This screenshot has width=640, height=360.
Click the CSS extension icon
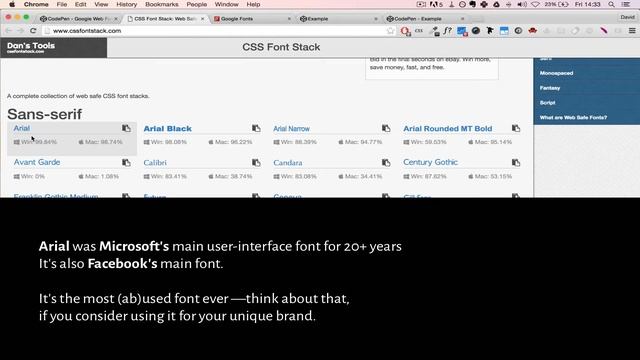(x=419, y=31)
